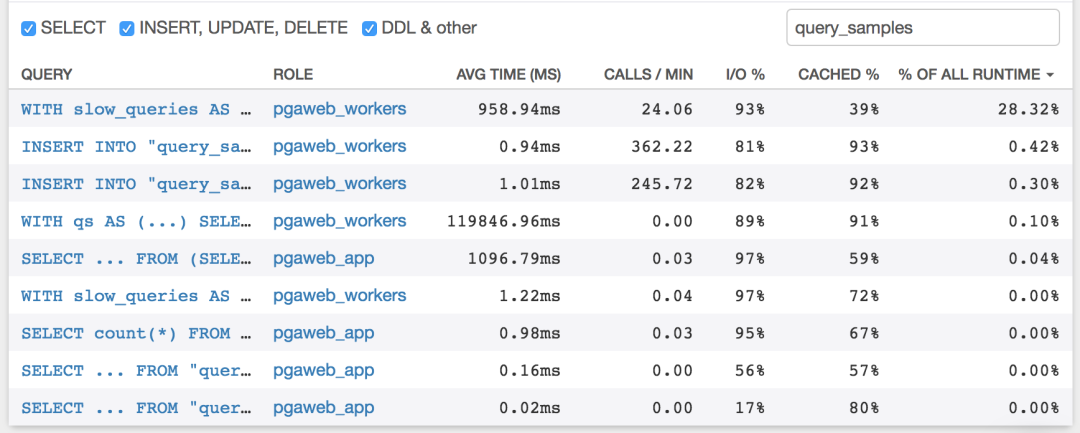Click the query_samples search field

coord(922,28)
